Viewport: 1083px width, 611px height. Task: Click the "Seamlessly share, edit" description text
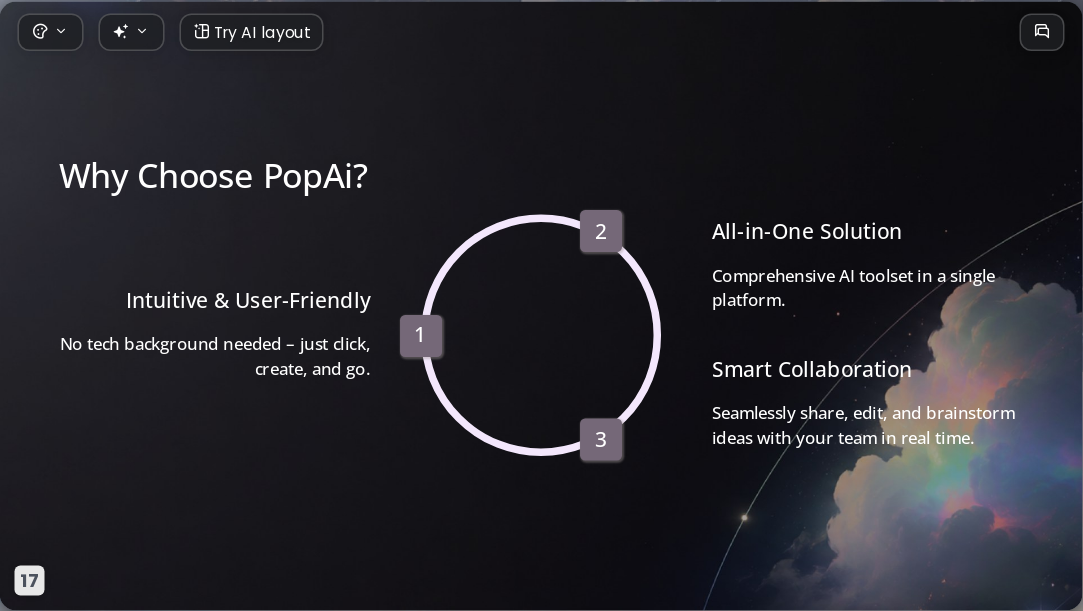tap(863, 425)
